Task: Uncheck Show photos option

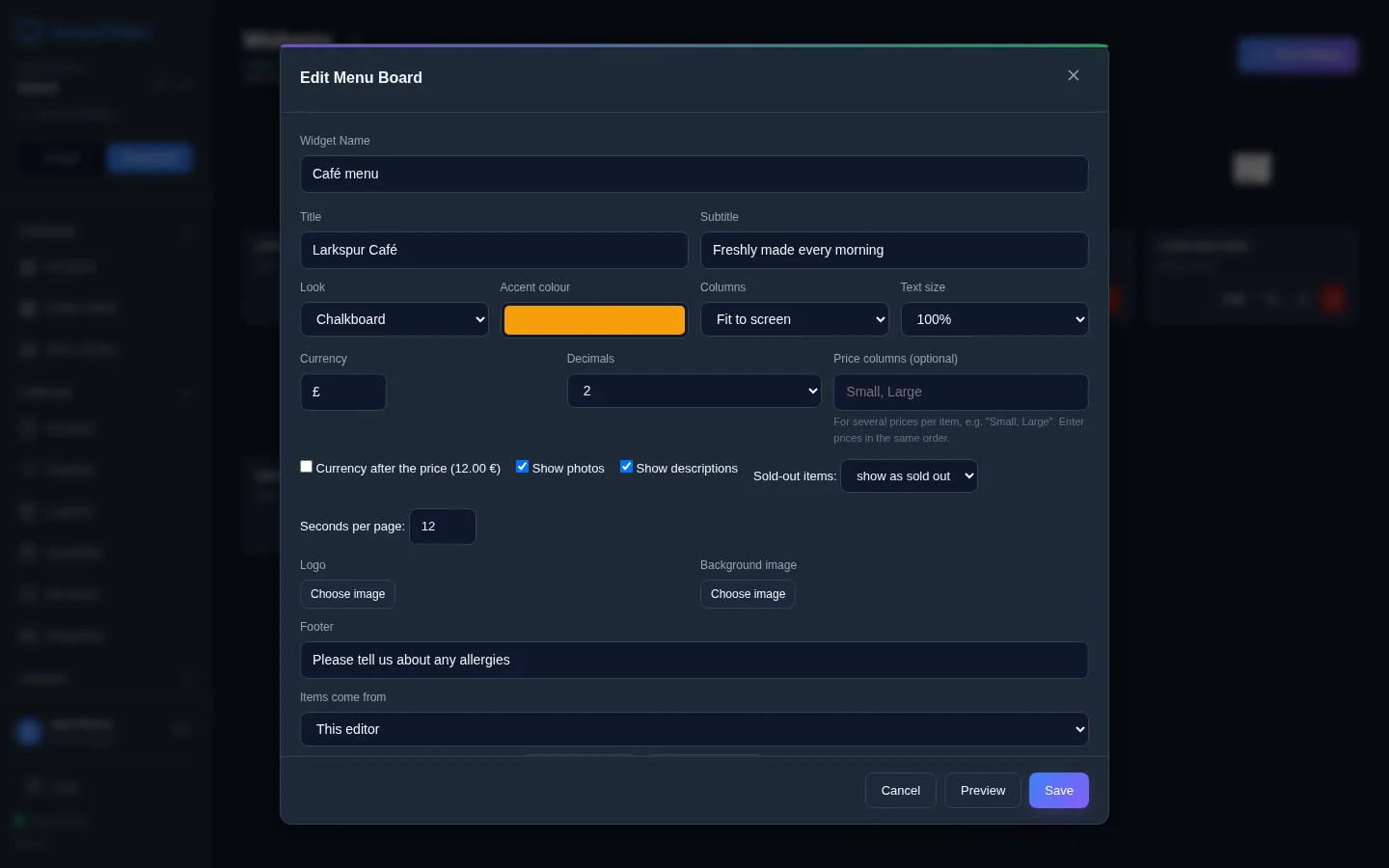Action: [x=522, y=466]
